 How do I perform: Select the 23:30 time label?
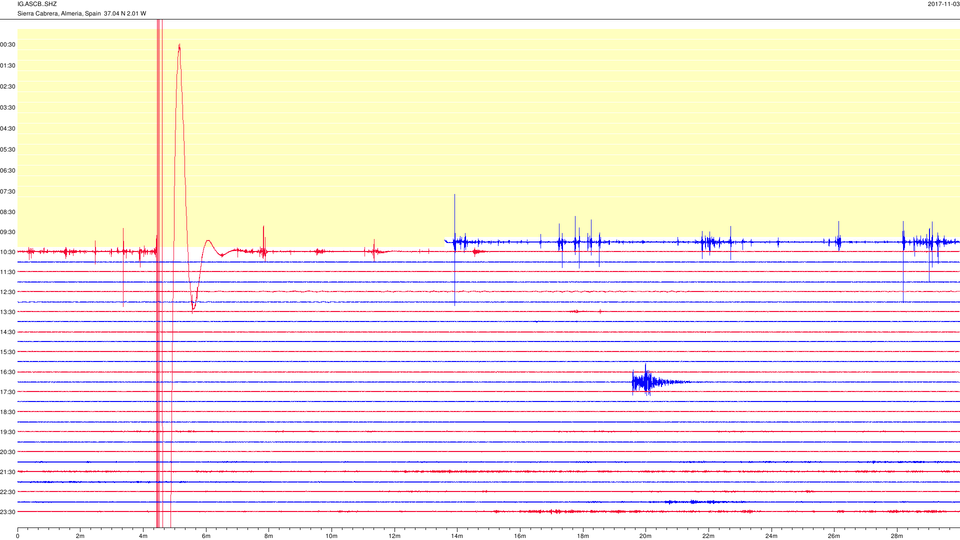pyautogui.click(x=8, y=512)
